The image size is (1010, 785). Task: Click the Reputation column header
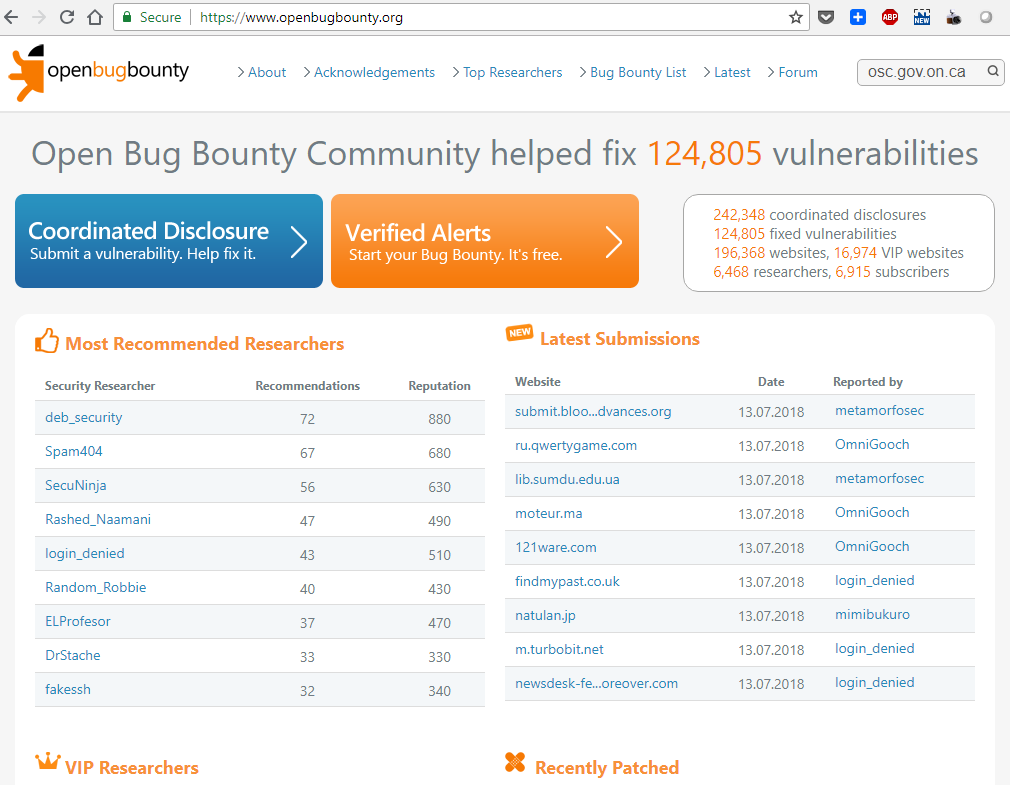coord(439,386)
